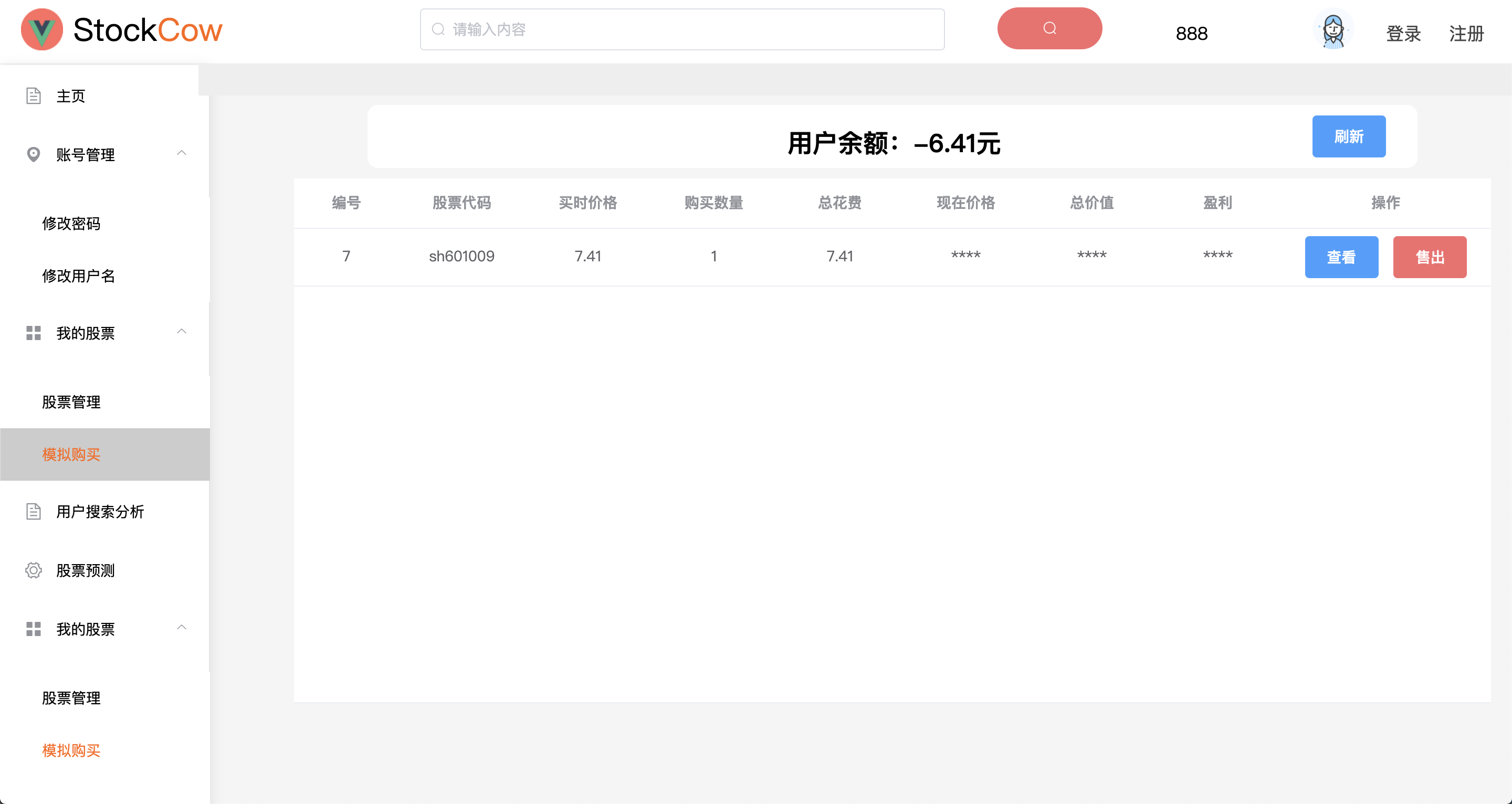Viewport: 1512px width, 804px height.
Task: Select the bottom 模拟购买 sidebar entry
Action: coord(70,751)
